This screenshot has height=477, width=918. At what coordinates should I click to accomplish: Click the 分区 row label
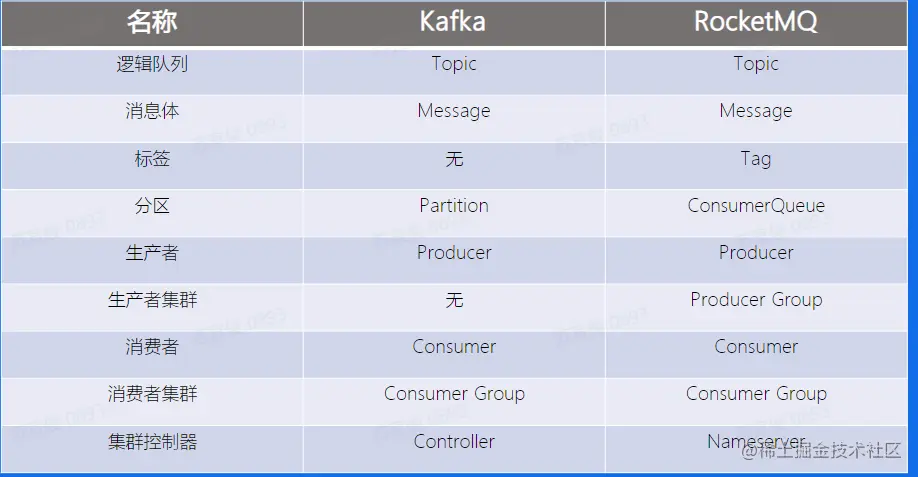[152, 205]
